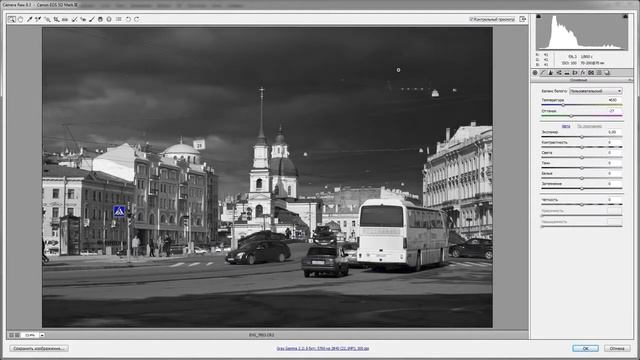Image resolution: width=640 pixels, height=360 pixels.
Task: Click the Тени shadows slider handle
Action: tap(582, 168)
